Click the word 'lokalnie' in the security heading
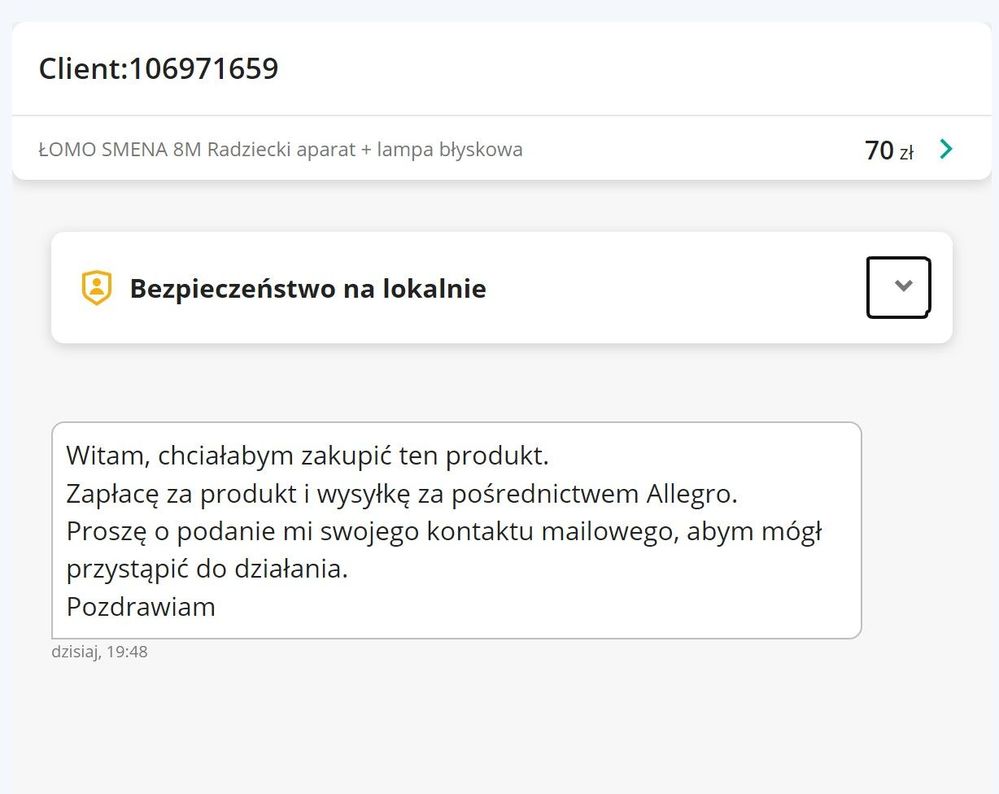Image resolution: width=999 pixels, height=794 pixels. pos(435,288)
